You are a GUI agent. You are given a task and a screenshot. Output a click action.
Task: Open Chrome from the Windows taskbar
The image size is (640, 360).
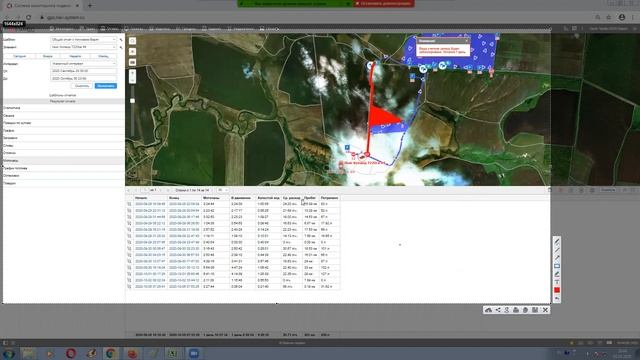[111, 353]
